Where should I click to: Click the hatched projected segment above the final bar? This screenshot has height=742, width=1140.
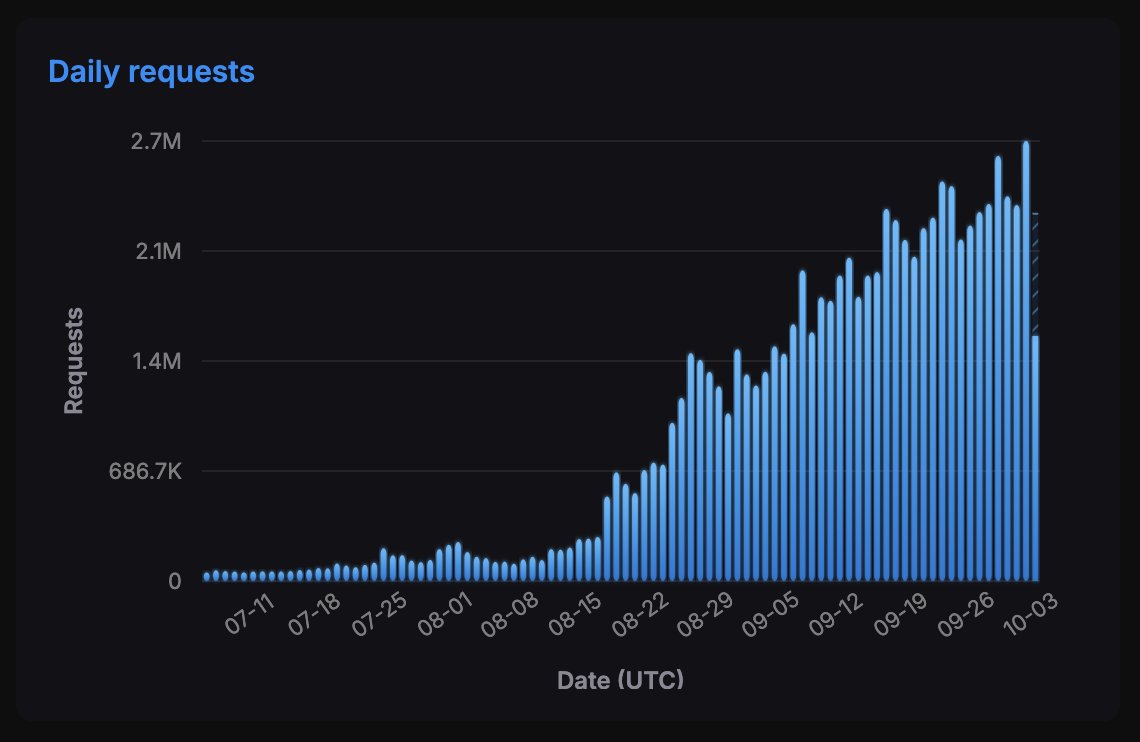pyautogui.click(x=1035, y=275)
